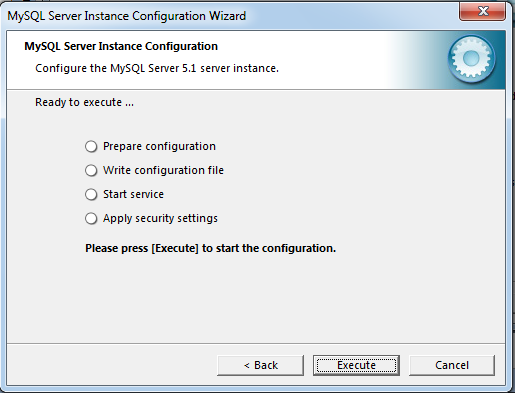Click the Write configuration file label text
515x393 pixels.
163,170
